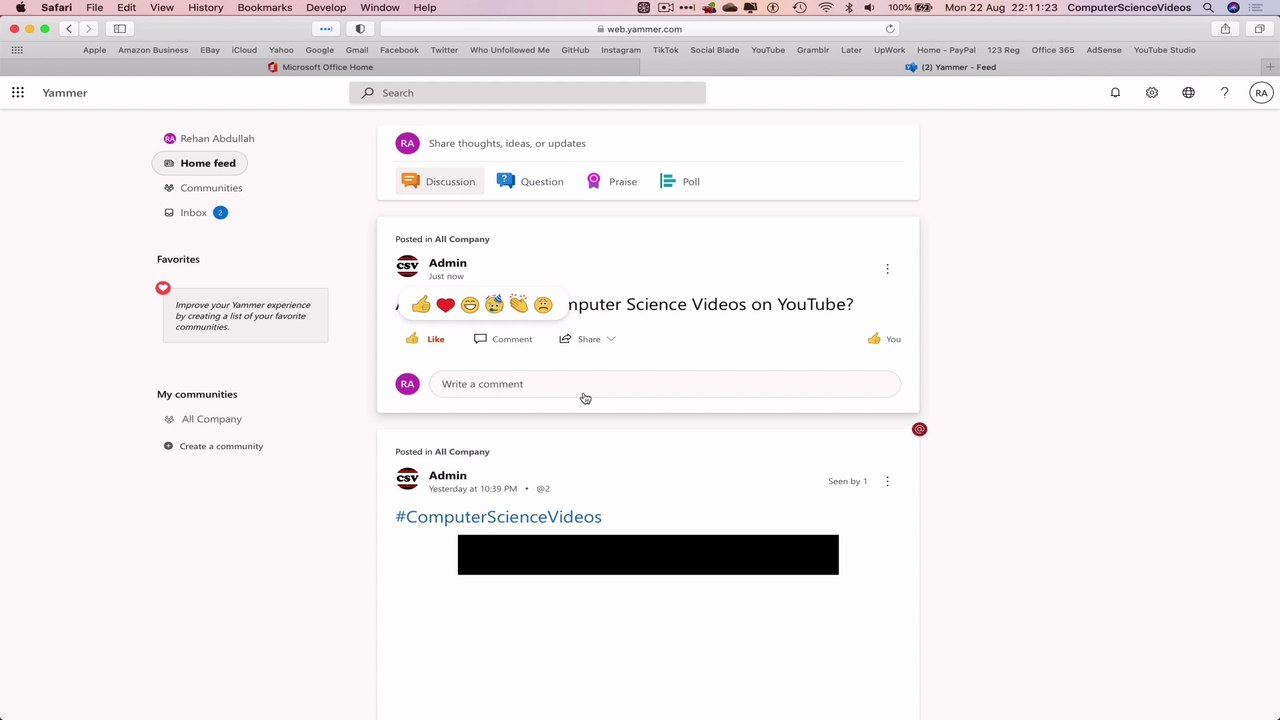The height and width of the screenshot is (720, 1280).
Task: Open the Safari History menu
Action: [206, 8]
